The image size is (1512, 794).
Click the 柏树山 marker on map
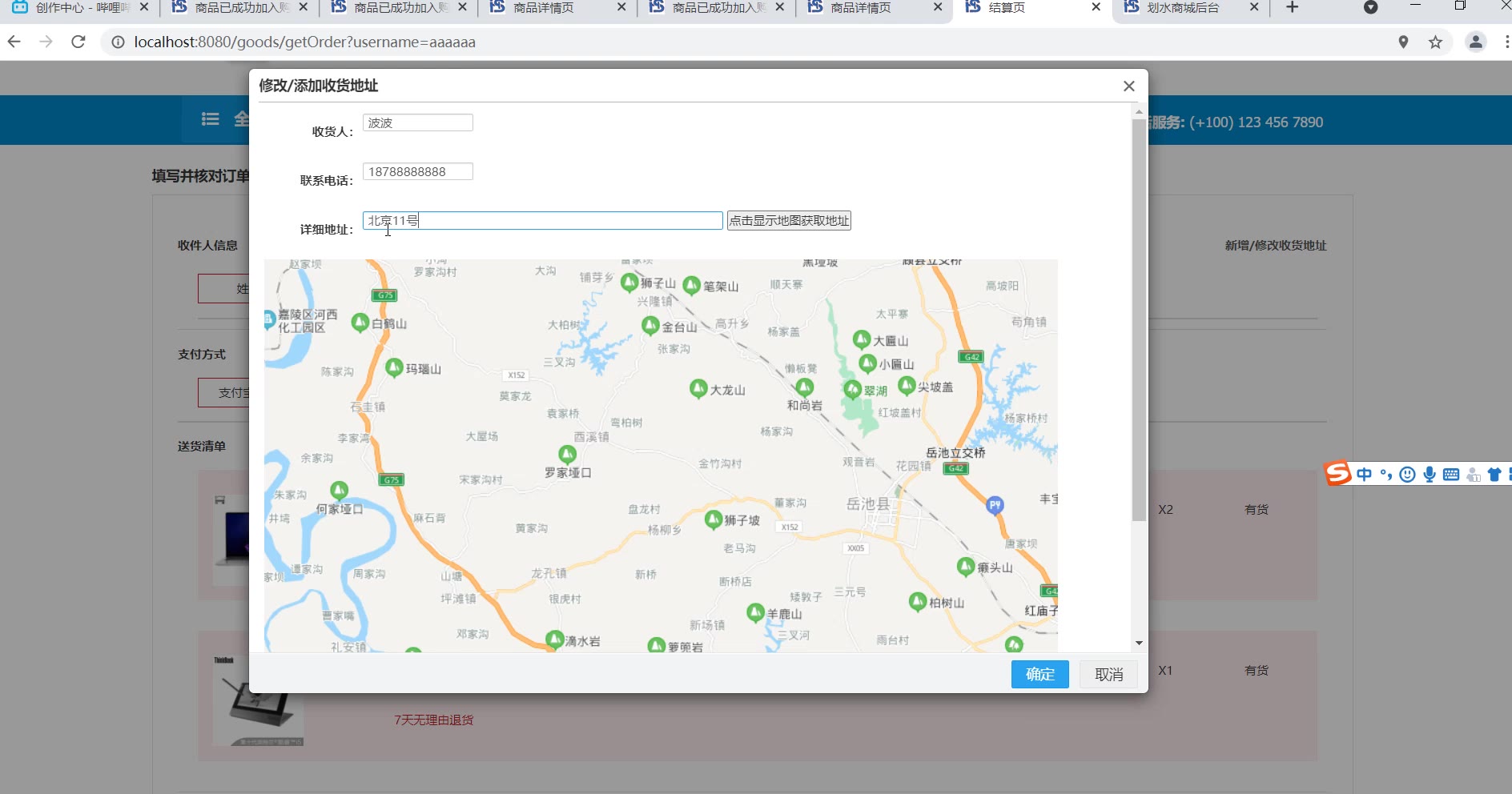(918, 601)
